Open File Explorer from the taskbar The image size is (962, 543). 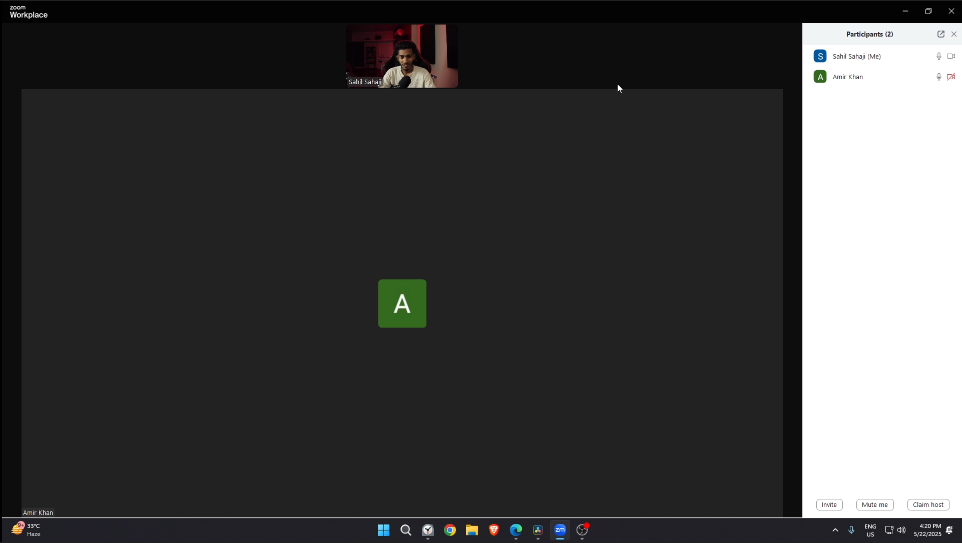coord(472,530)
